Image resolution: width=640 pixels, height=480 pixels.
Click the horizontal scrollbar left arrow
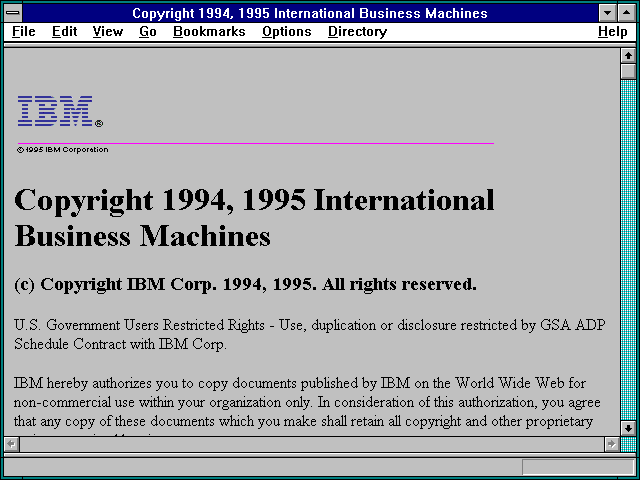pos(11,444)
